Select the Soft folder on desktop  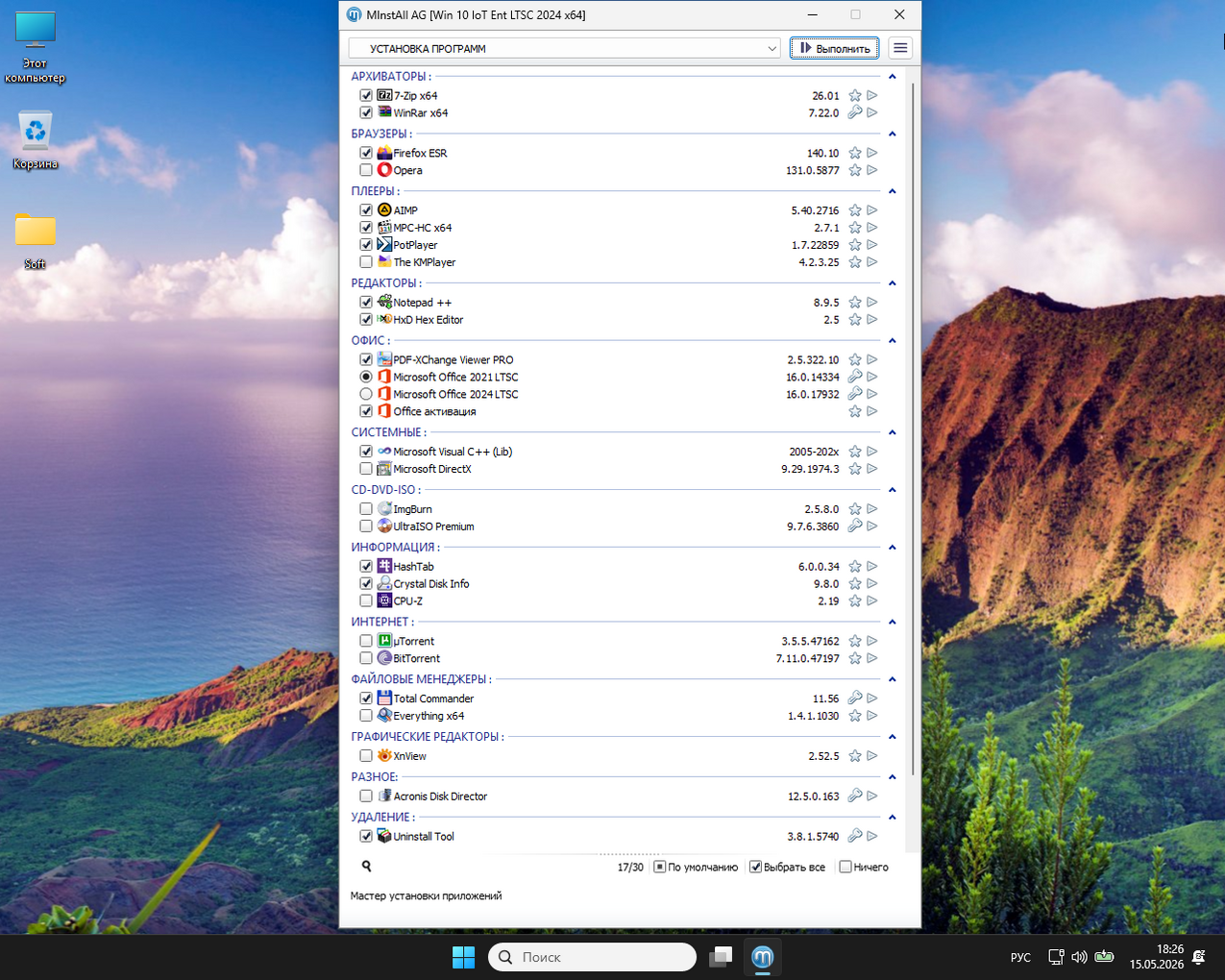(x=36, y=240)
